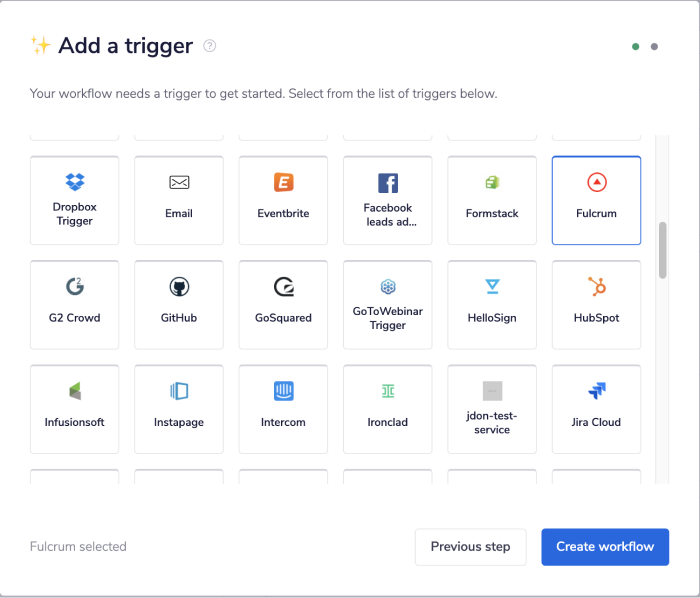700x598 pixels.
Task: Select the Jira Cloud icon
Action: coord(596,391)
